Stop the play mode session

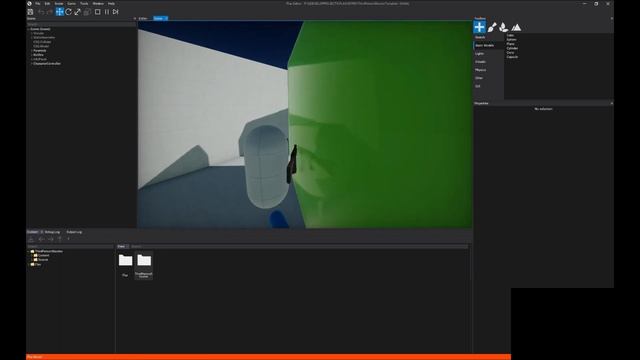98,12
